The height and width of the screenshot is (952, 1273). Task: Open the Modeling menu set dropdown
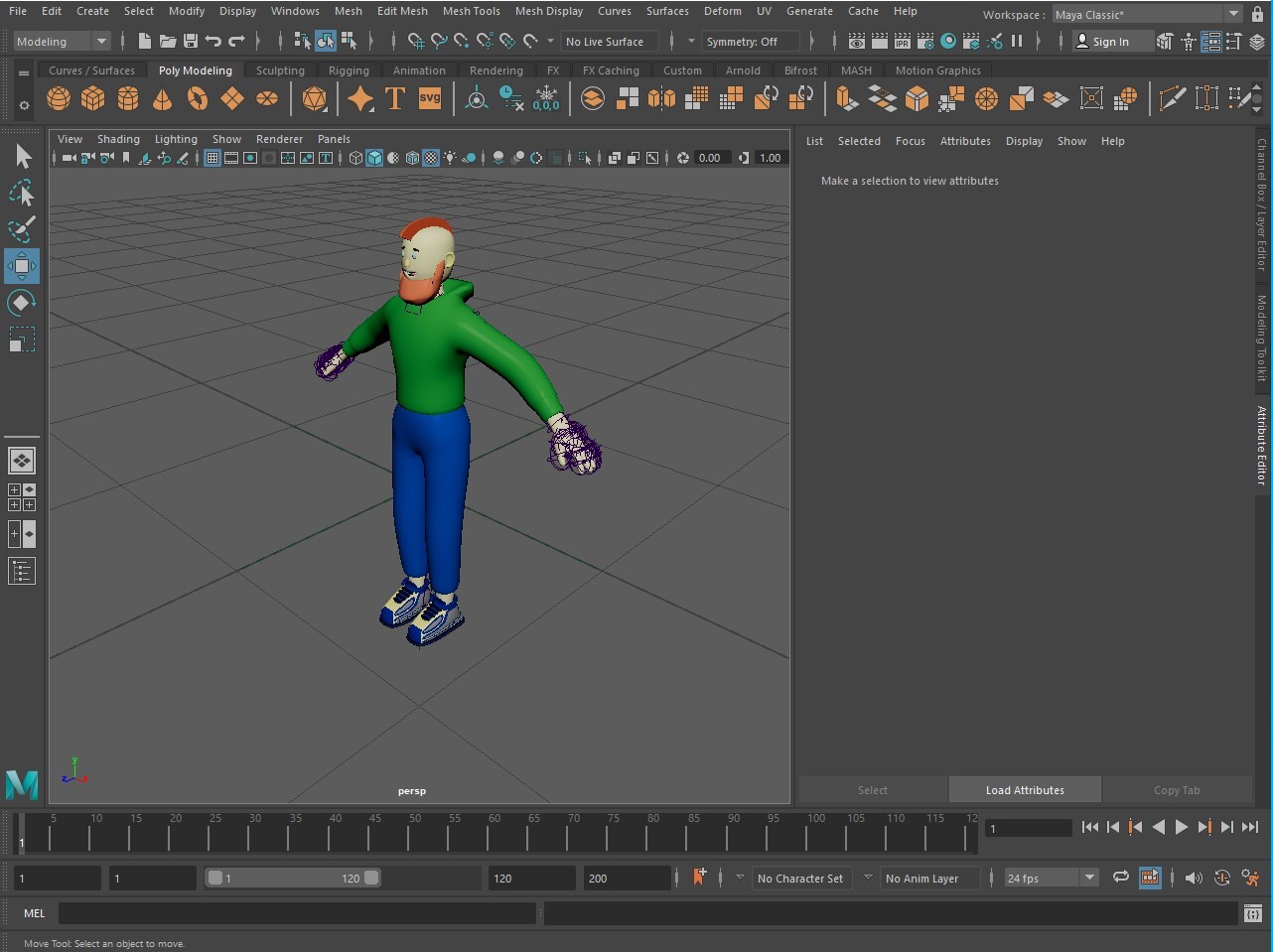pos(62,42)
